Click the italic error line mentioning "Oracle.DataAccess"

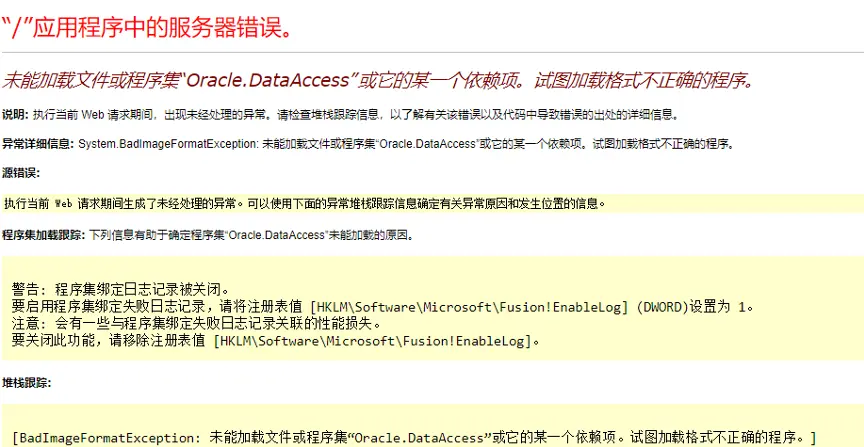(378, 81)
